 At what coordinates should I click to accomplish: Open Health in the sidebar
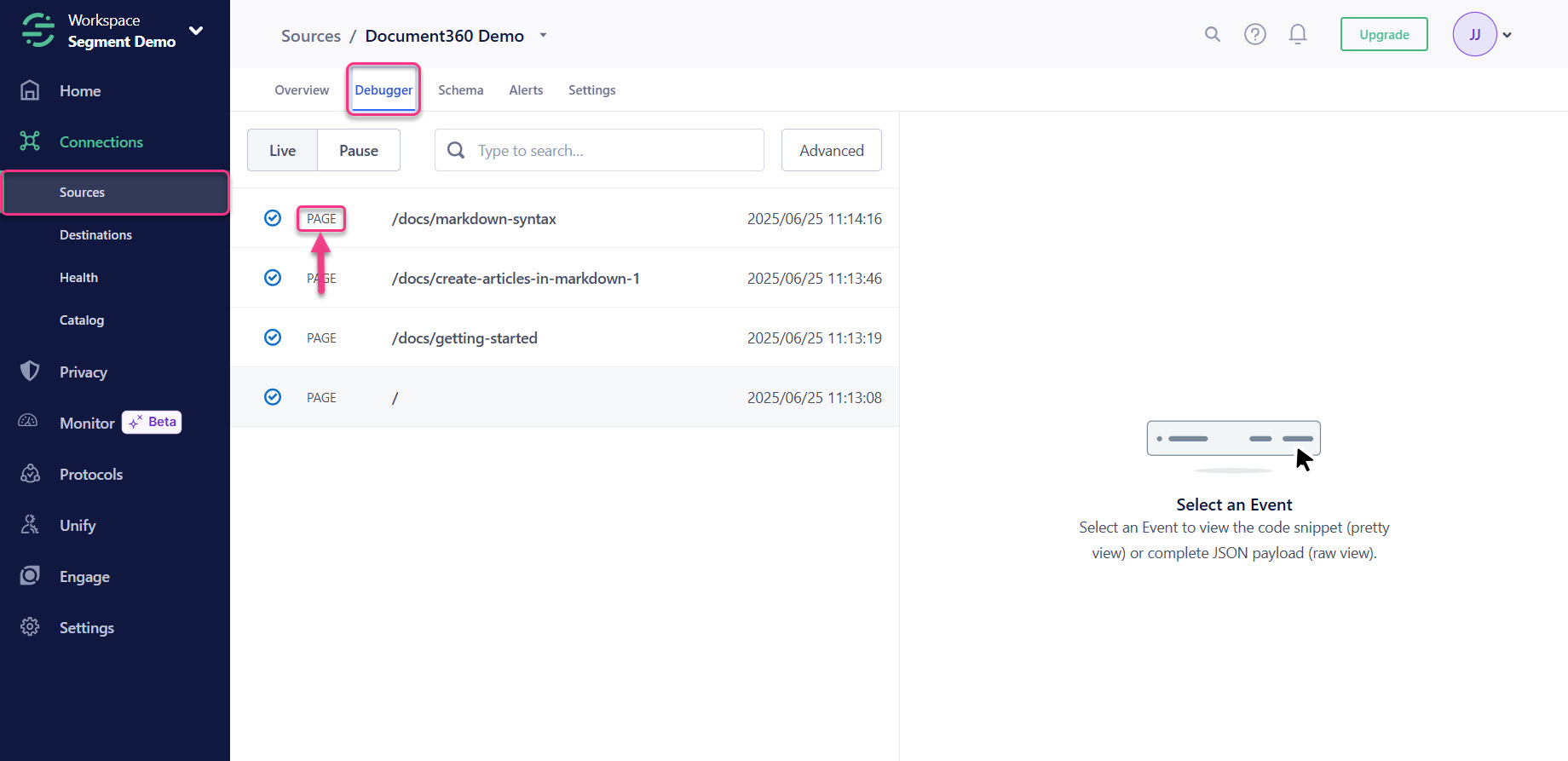[x=78, y=278]
